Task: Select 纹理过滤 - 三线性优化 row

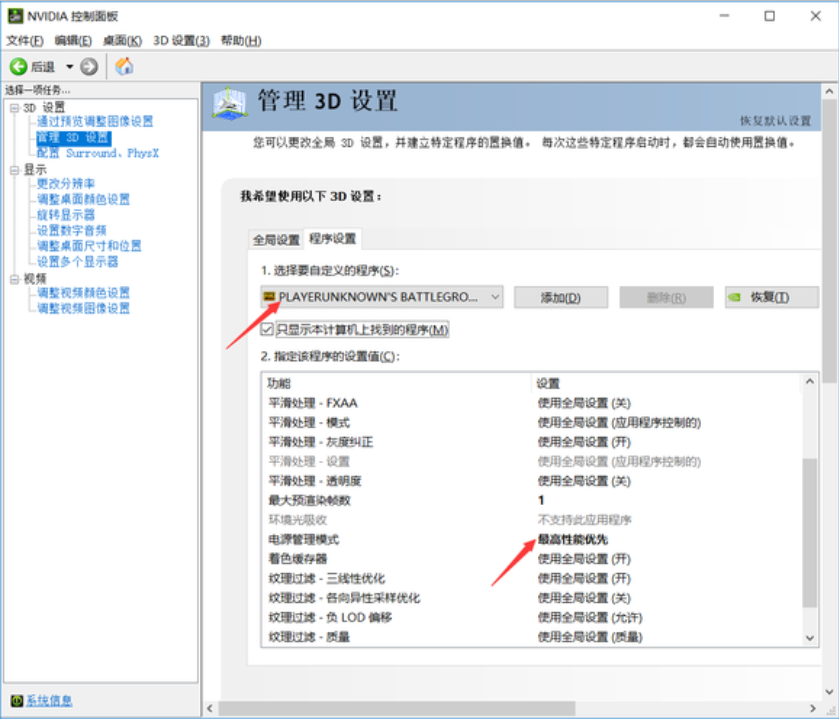Action: tap(532, 578)
